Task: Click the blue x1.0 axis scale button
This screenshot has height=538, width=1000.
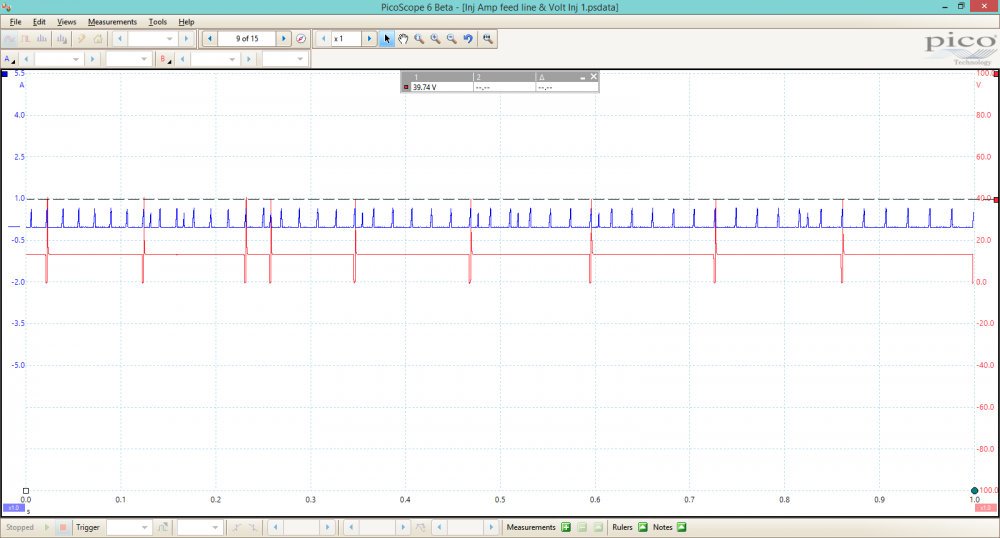Action: [13, 508]
